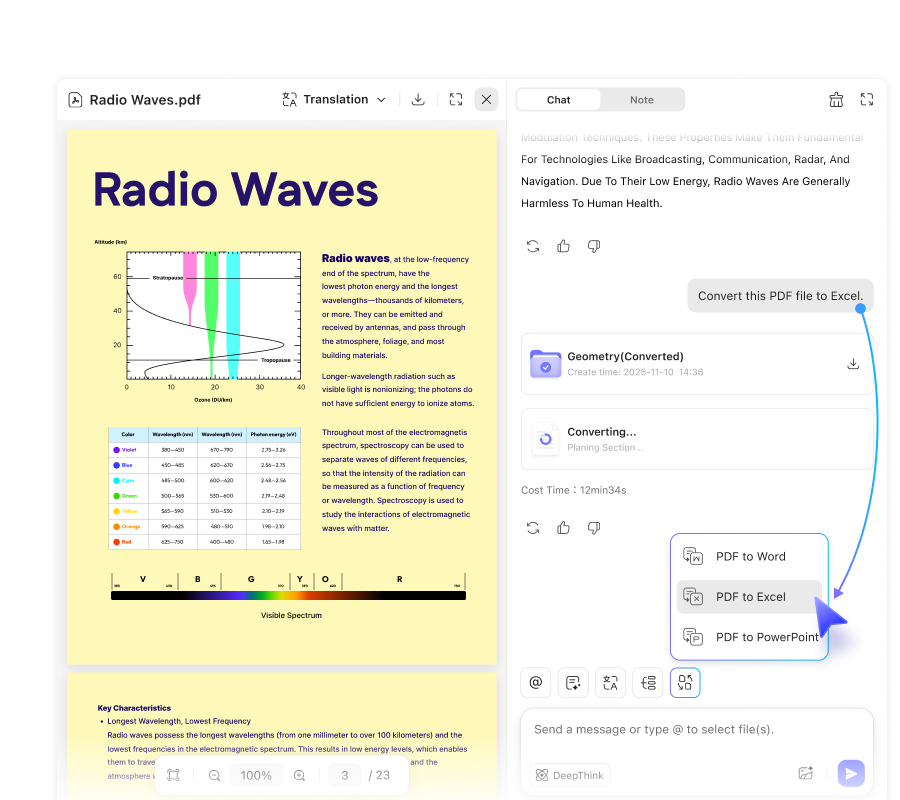The image size is (900, 800).
Task: Click the page number field showing 3
Action: click(344, 775)
